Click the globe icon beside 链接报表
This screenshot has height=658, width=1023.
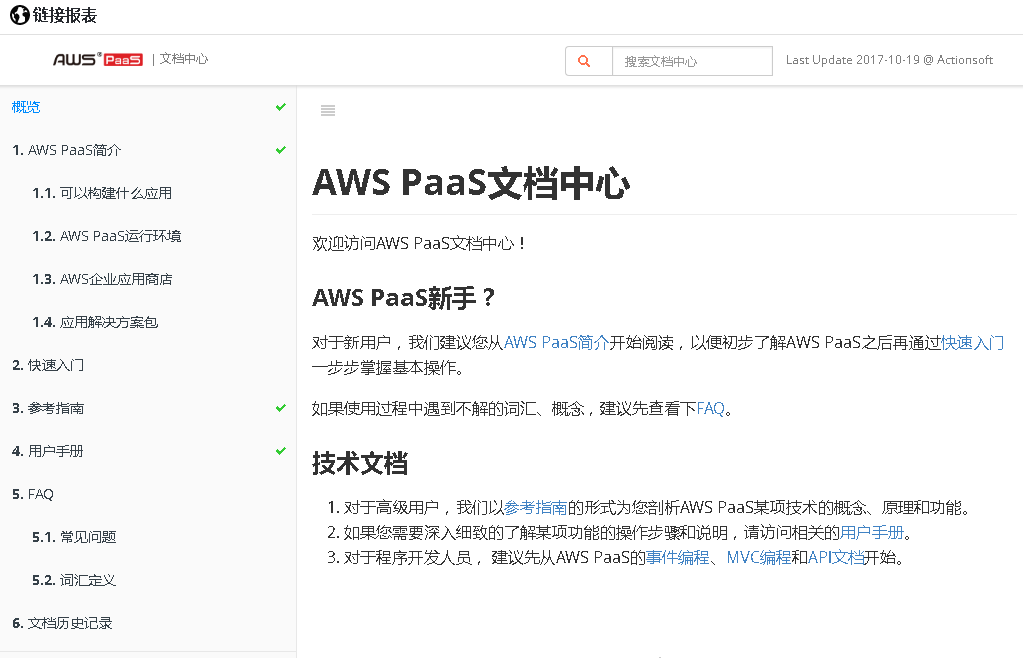pos(20,15)
